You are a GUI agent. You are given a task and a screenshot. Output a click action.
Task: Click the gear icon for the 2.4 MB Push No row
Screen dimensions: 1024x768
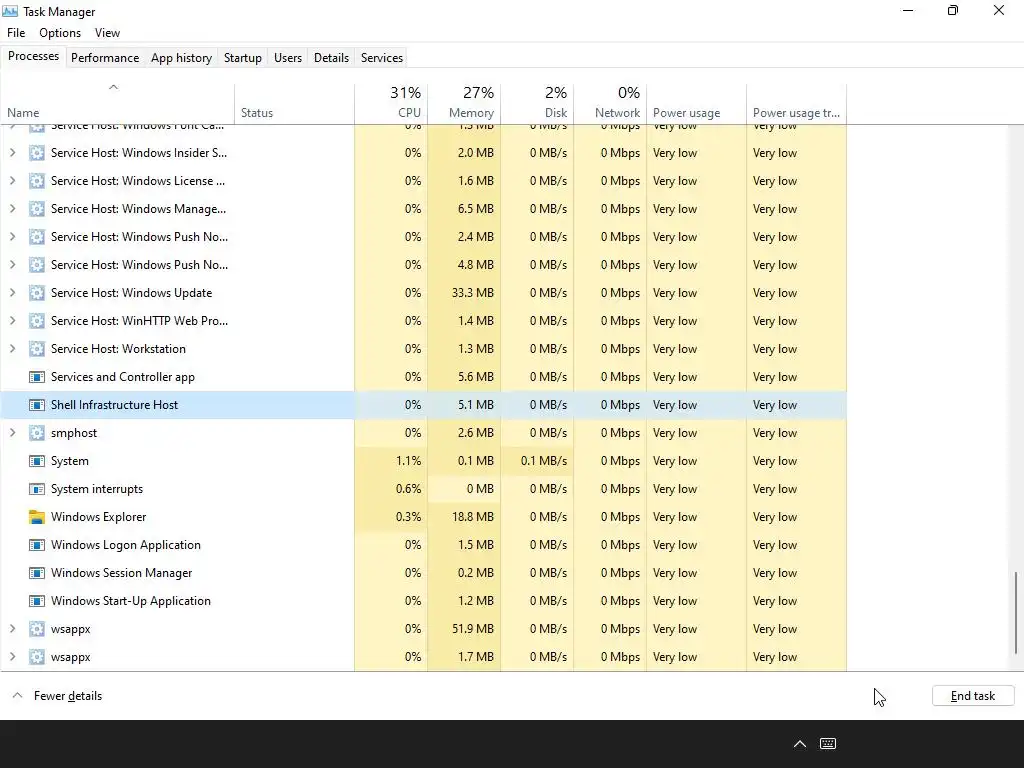tap(37, 237)
